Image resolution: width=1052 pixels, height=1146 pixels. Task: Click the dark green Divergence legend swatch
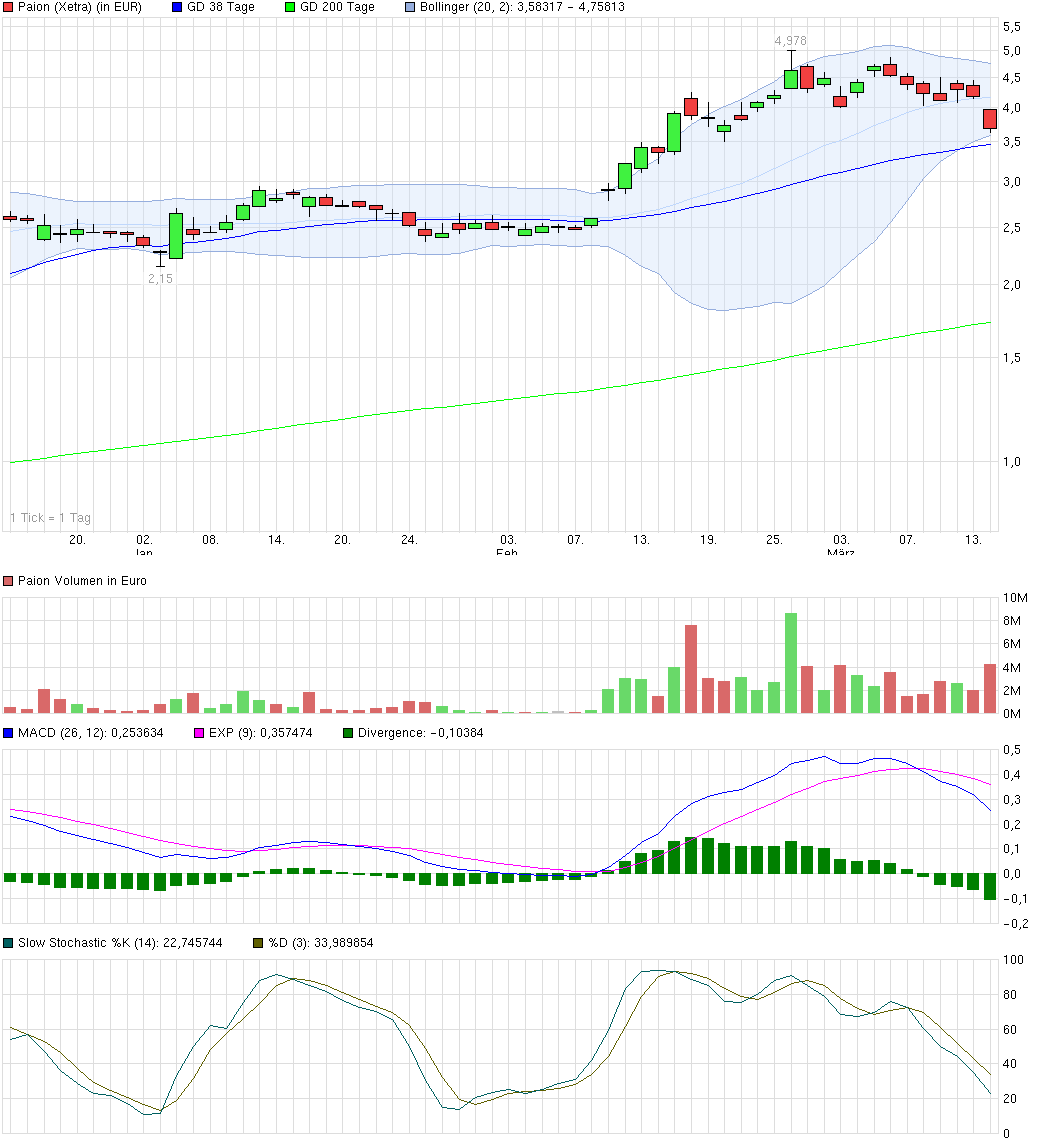click(x=348, y=732)
